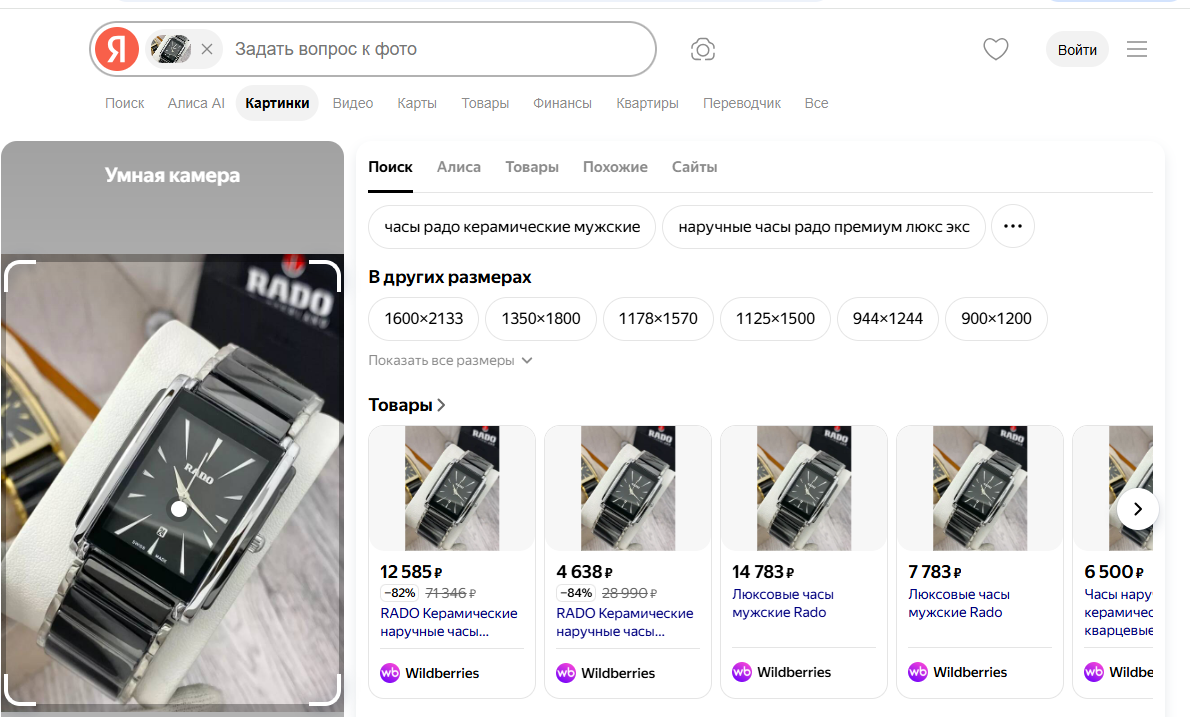
Task: Click suggestion наручные часы радо премиум люкс
Action: pos(823,227)
